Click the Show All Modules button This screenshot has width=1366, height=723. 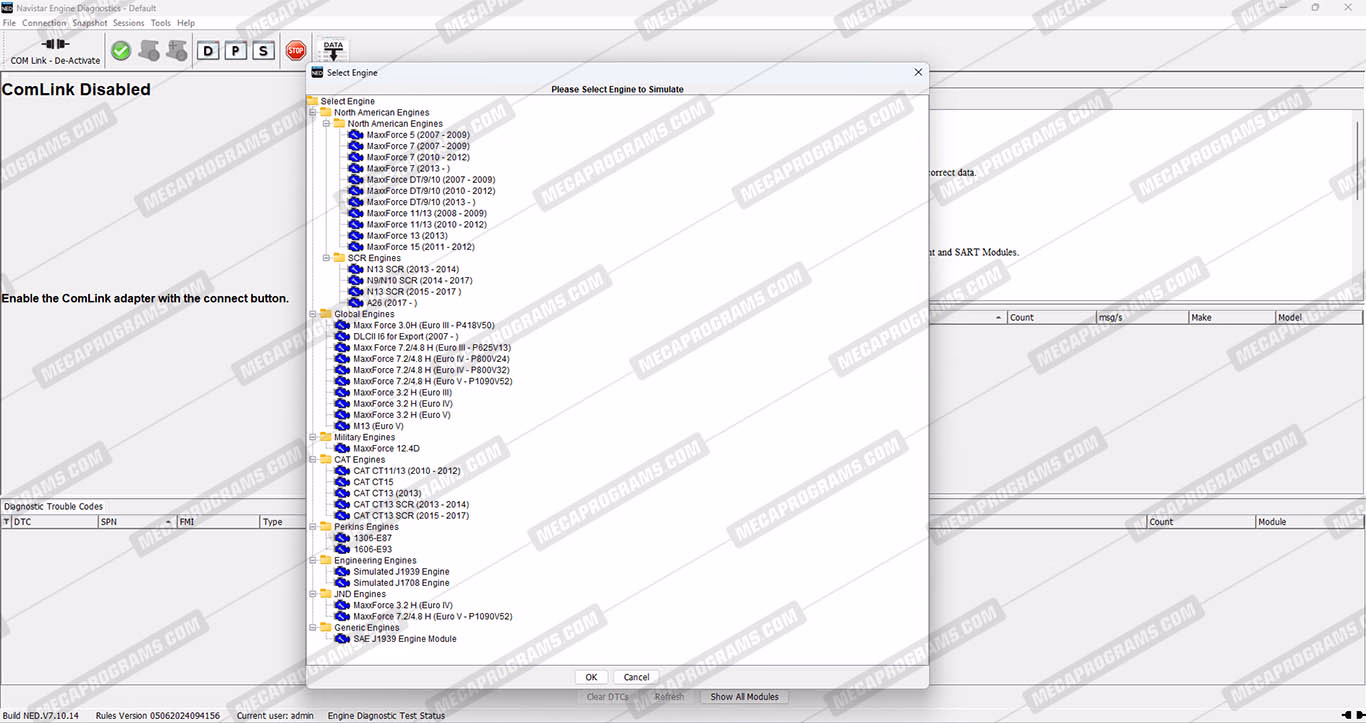743,697
